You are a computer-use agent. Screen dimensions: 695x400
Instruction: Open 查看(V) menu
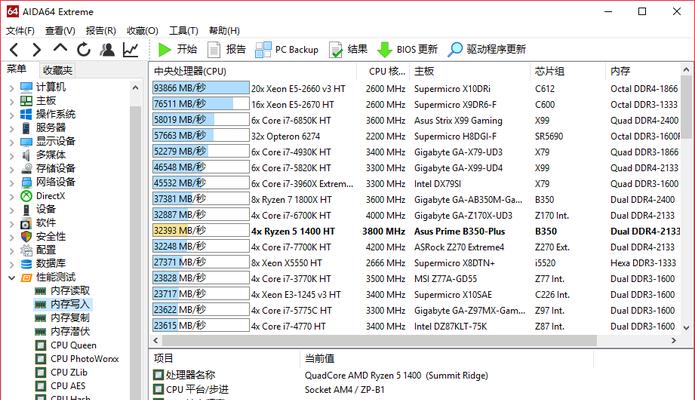[x=60, y=31]
